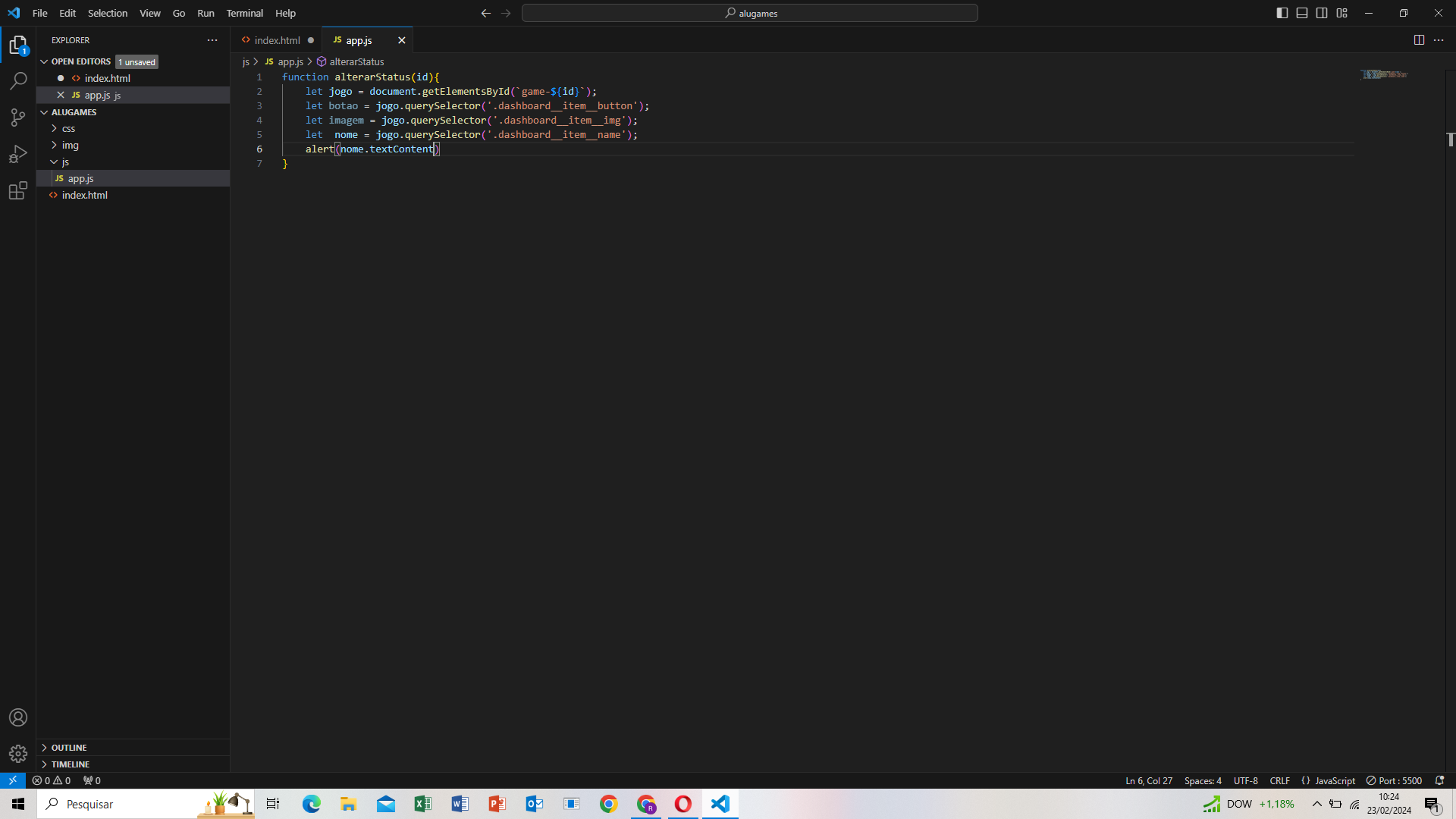Click the errors and warnings status indicator

[x=52, y=780]
